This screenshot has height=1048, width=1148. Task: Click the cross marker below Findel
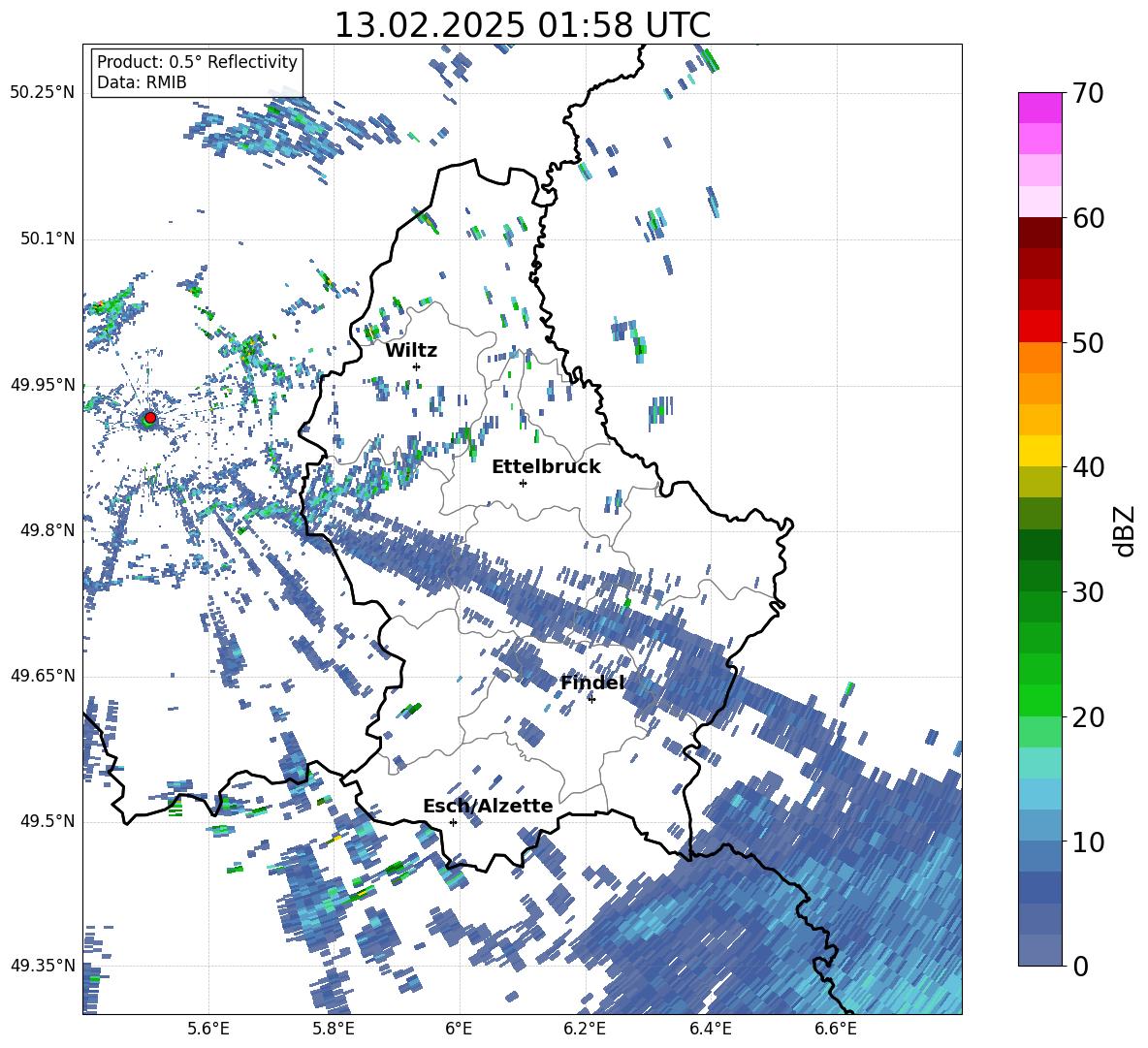(591, 699)
